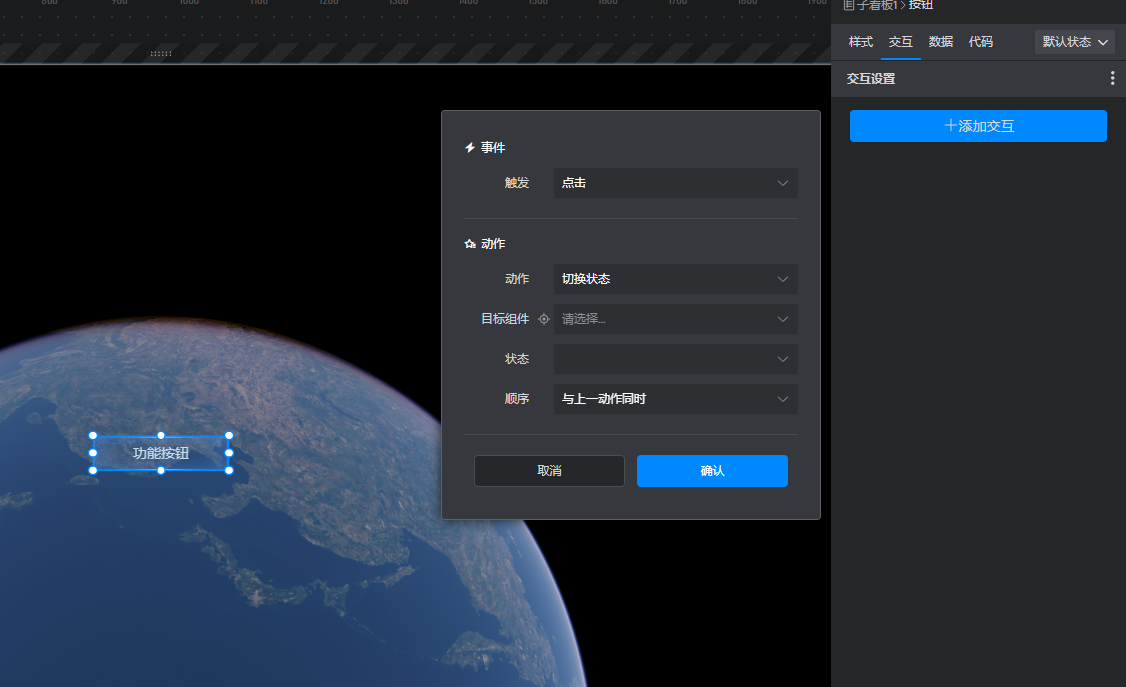Select the 功能按钮 component on canvas
The image size is (1126, 687).
(161, 453)
